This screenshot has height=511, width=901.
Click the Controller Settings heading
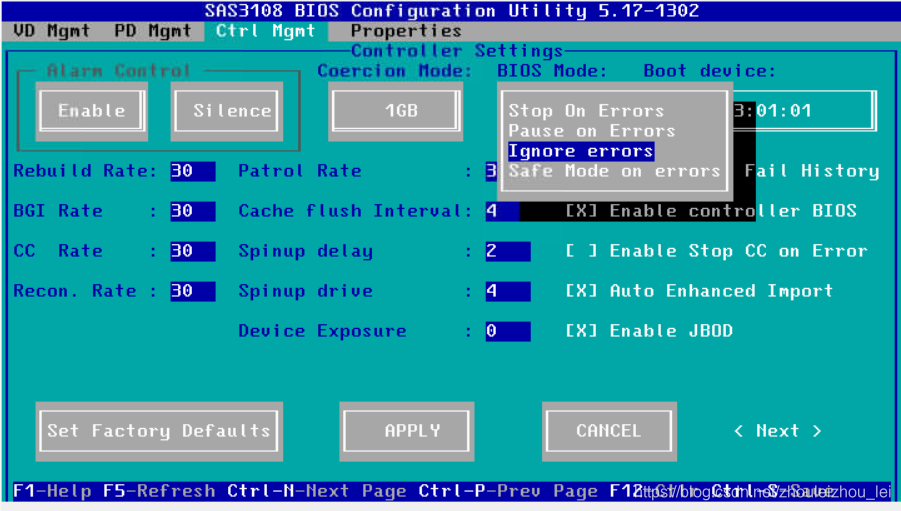[x=457, y=51]
